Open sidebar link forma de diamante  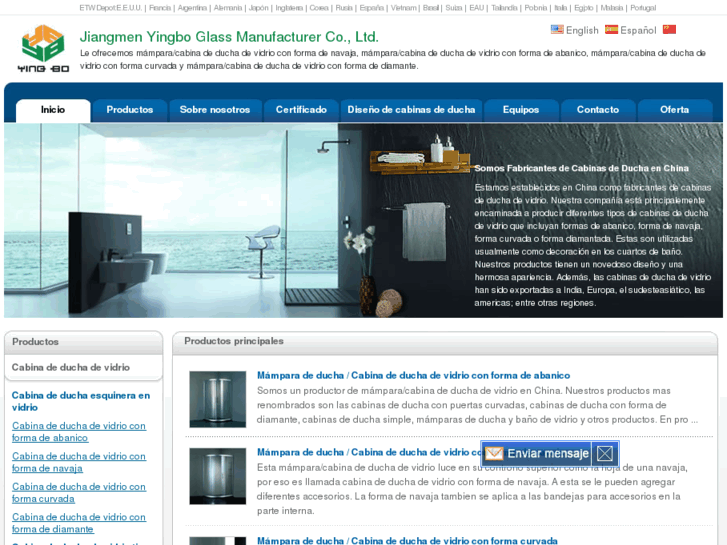(x=79, y=523)
